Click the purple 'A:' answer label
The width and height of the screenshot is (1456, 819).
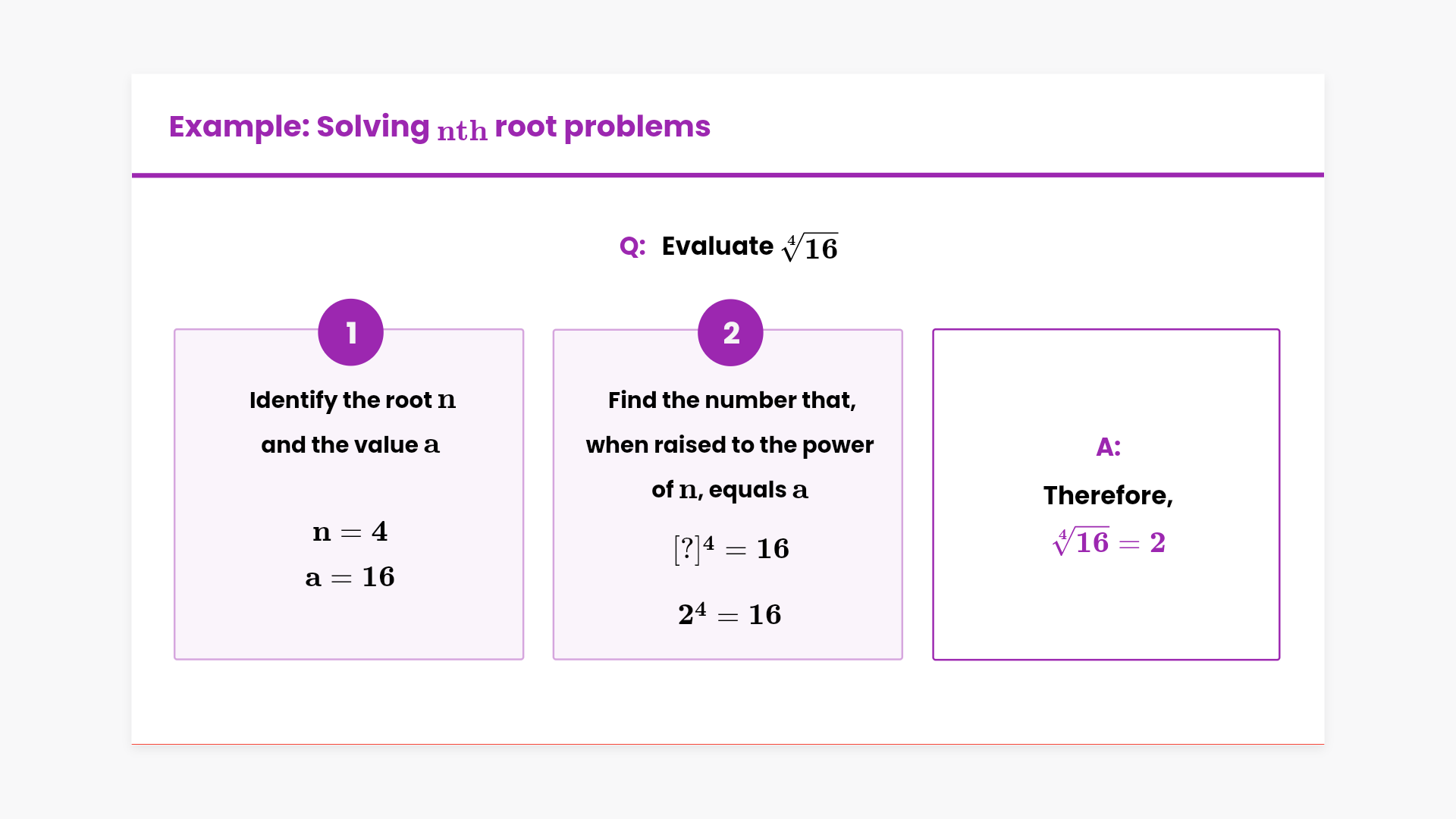1108,447
